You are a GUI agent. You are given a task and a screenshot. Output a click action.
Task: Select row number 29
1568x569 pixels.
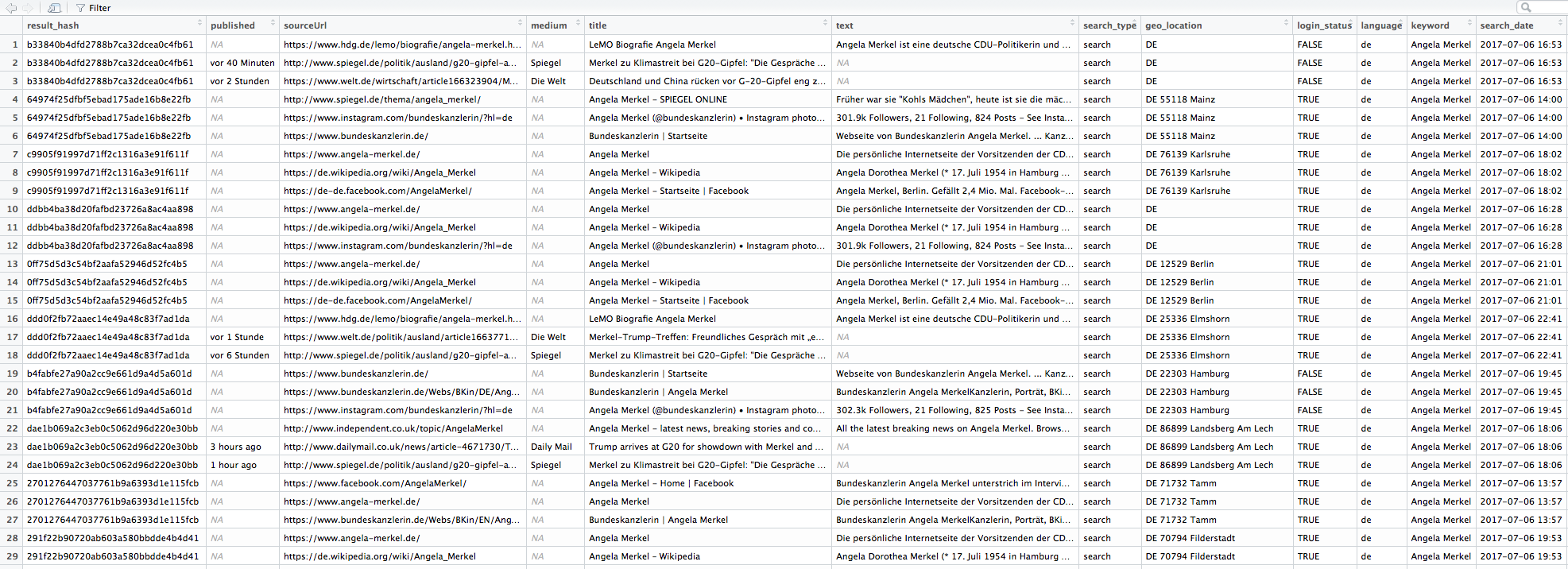pyautogui.click(x=12, y=556)
